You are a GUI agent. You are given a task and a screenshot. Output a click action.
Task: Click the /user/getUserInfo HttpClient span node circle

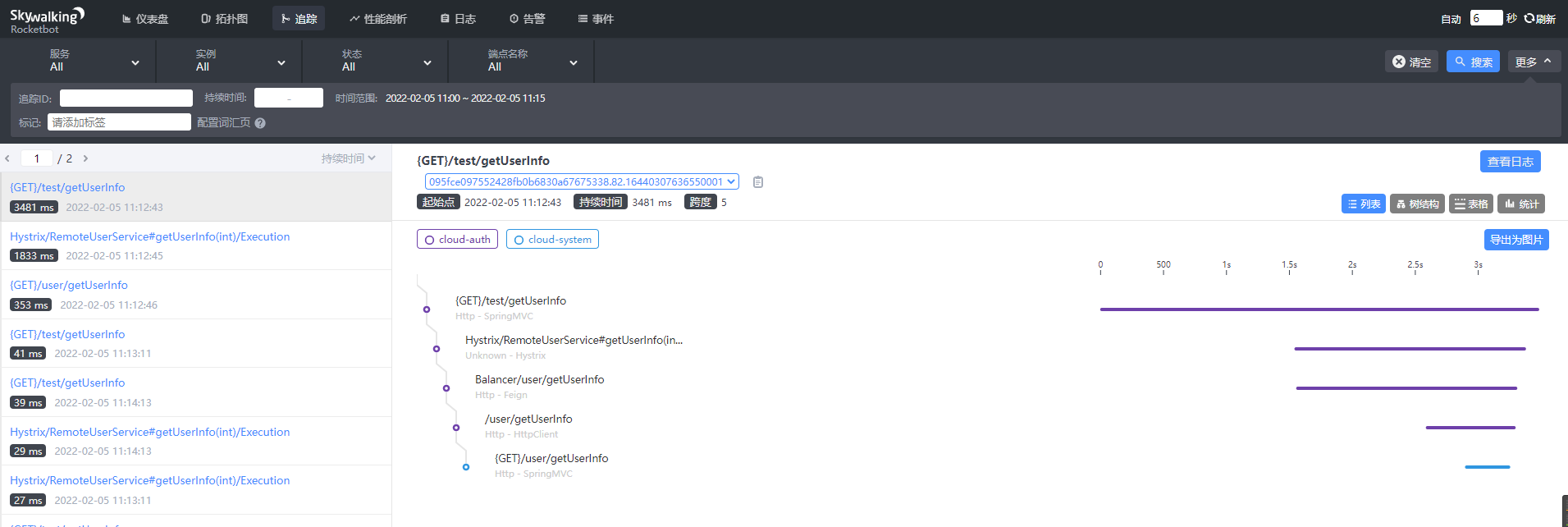[x=456, y=428]
